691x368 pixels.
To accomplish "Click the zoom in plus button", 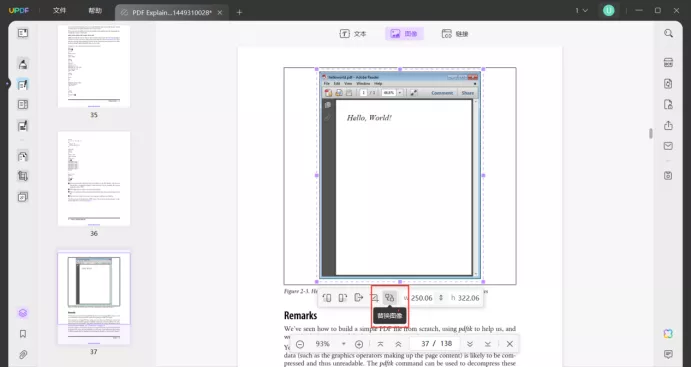I will (x=359, y=344).
